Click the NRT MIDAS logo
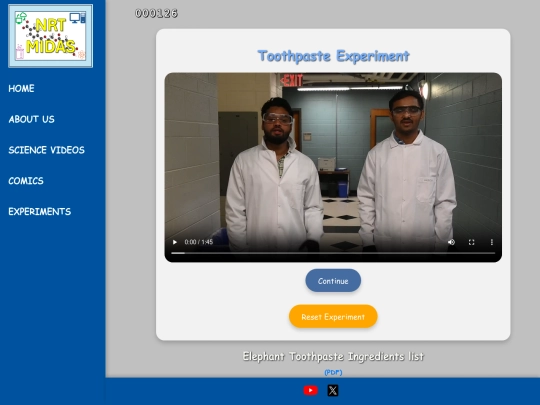Image resolution: width=540 pixels, height=405 pixels. click(x=51, y=36)
